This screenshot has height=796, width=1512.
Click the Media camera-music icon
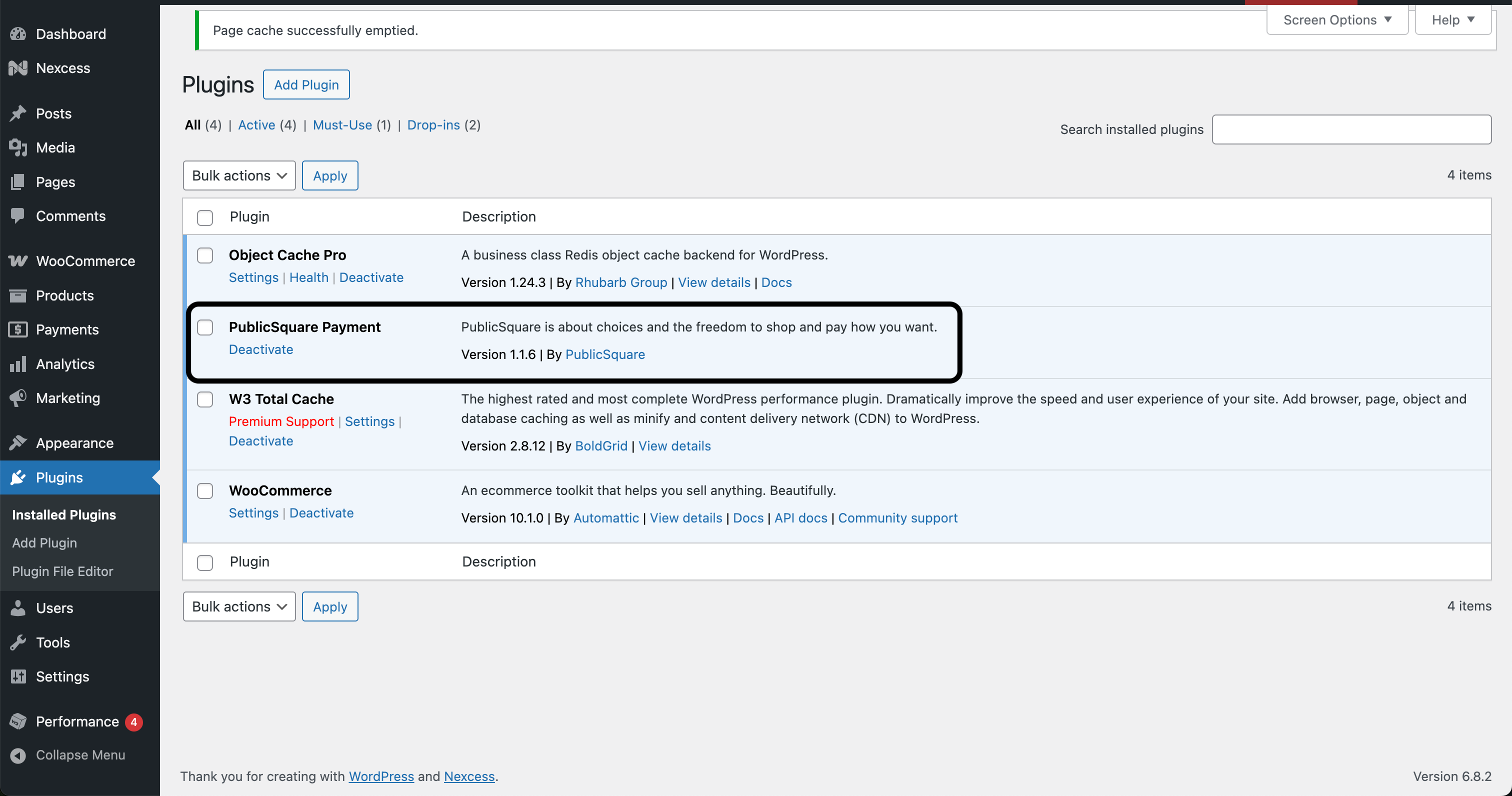coord(17,147)
